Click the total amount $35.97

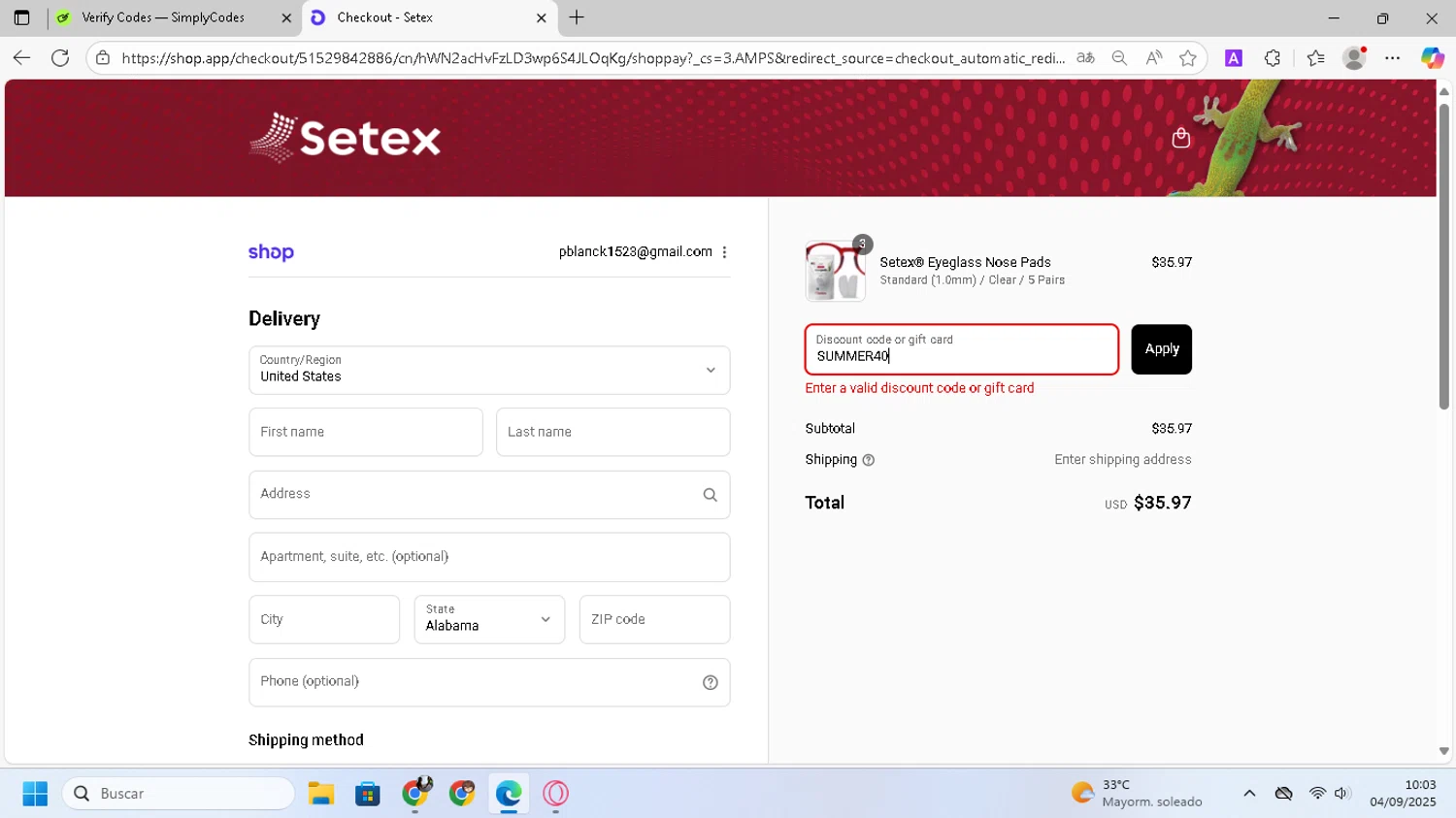pyautogui.click(x=1162, y=503)
